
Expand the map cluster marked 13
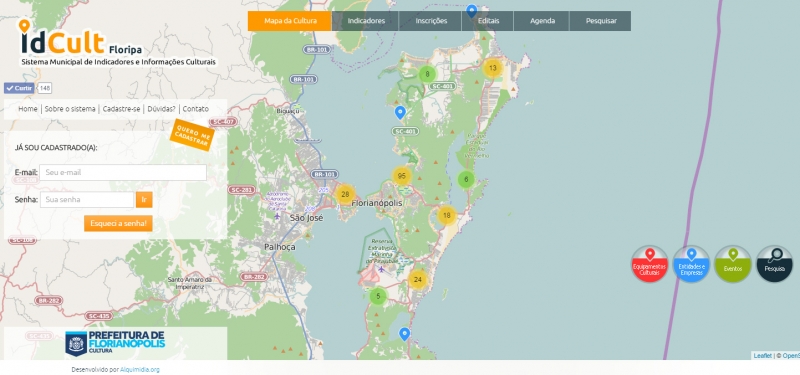pos(492,68)
